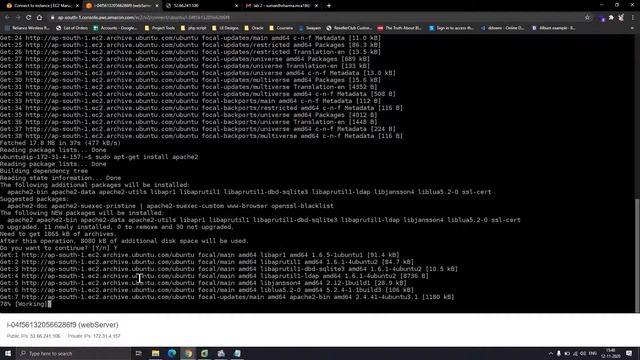Open the php script bookmark folder
The width and height of the screenshot is (640, 360).
click(193, 28)
